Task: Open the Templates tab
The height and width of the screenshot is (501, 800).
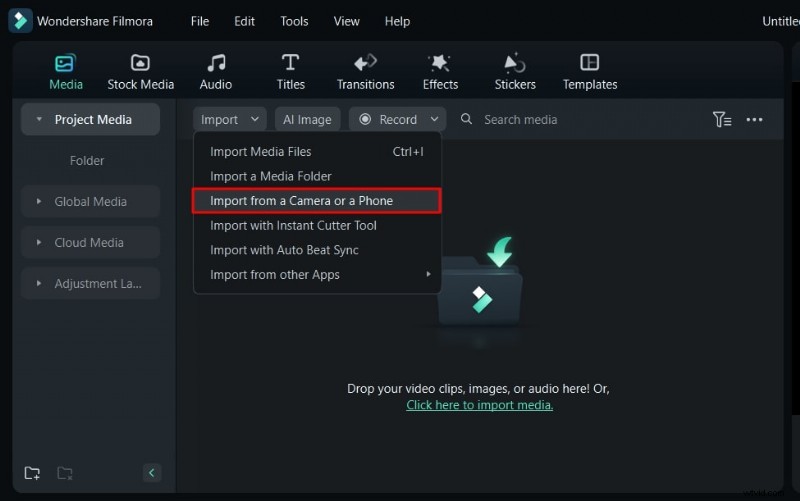Action: click(590, 72)
